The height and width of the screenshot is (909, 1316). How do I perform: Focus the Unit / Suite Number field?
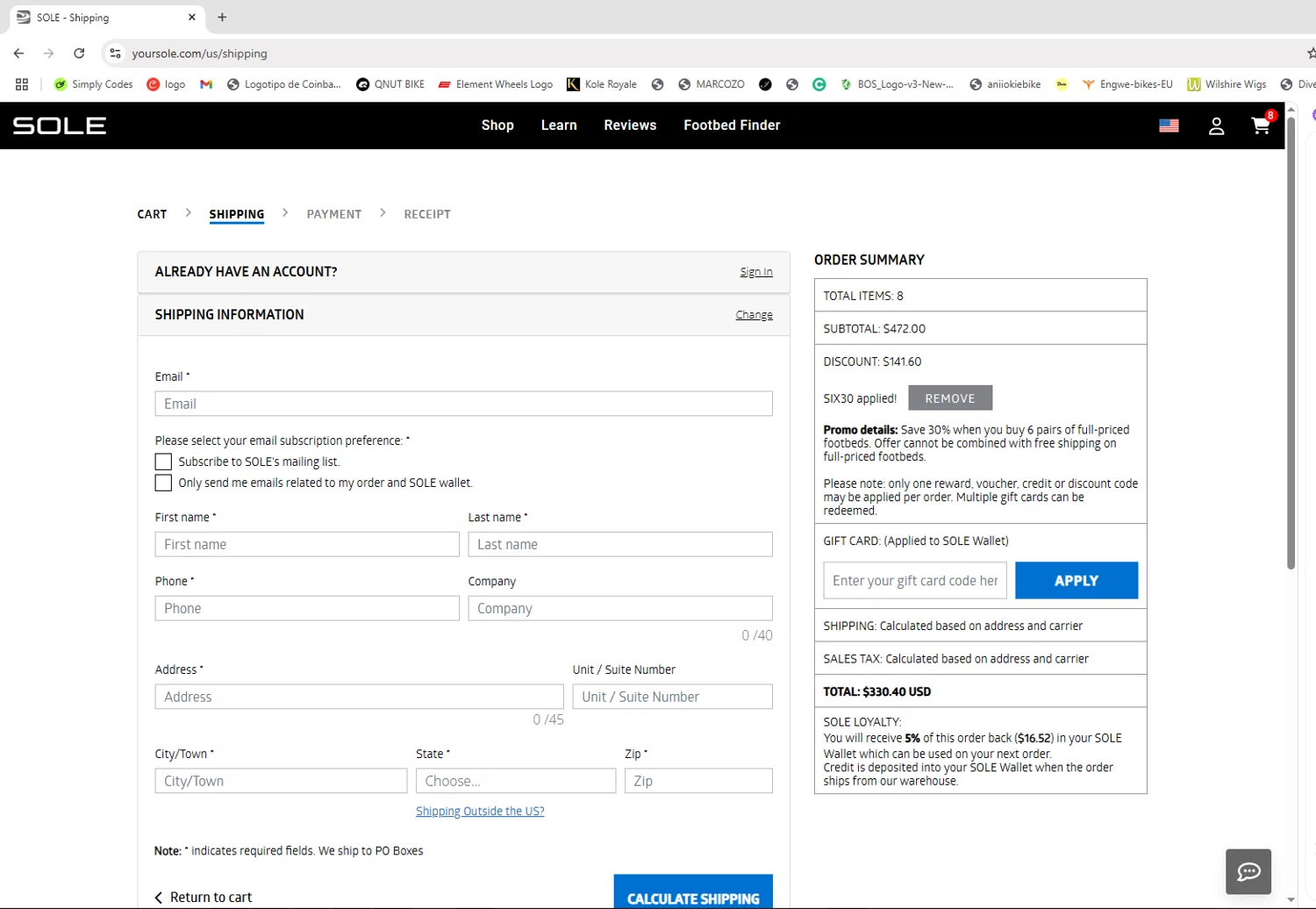click(x=673, y=697)
